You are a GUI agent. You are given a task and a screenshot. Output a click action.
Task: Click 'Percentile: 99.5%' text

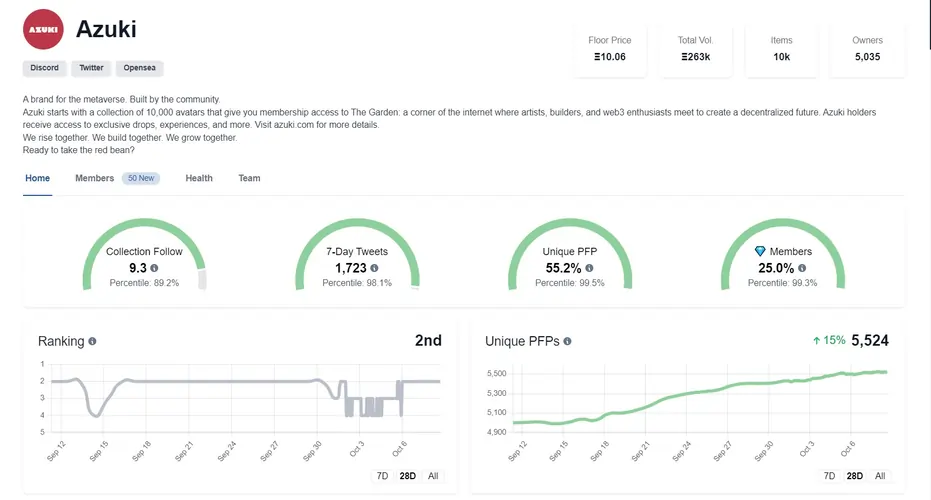coord(570,283)
